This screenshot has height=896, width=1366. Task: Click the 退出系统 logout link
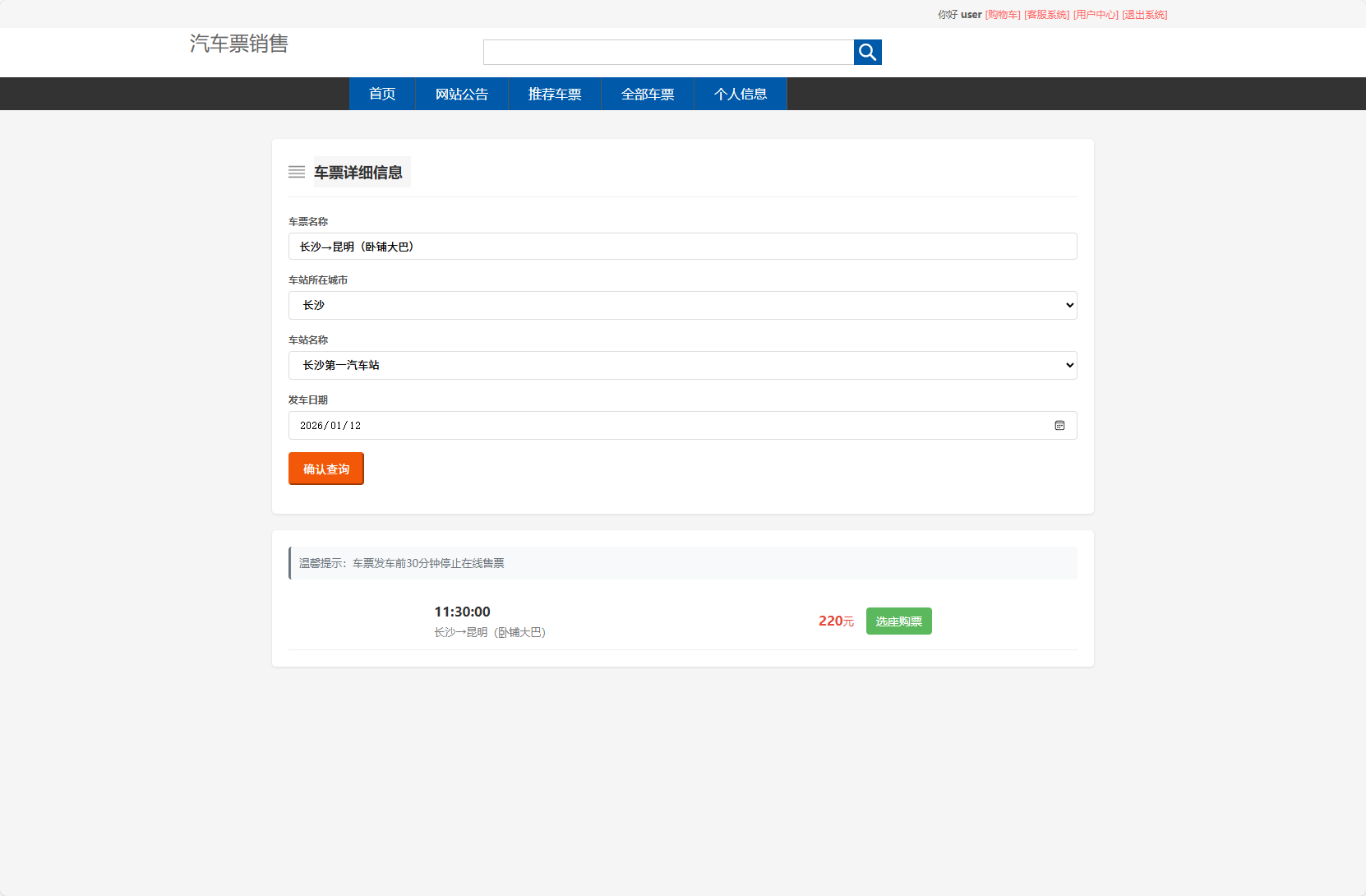[x=1146, y=14]
